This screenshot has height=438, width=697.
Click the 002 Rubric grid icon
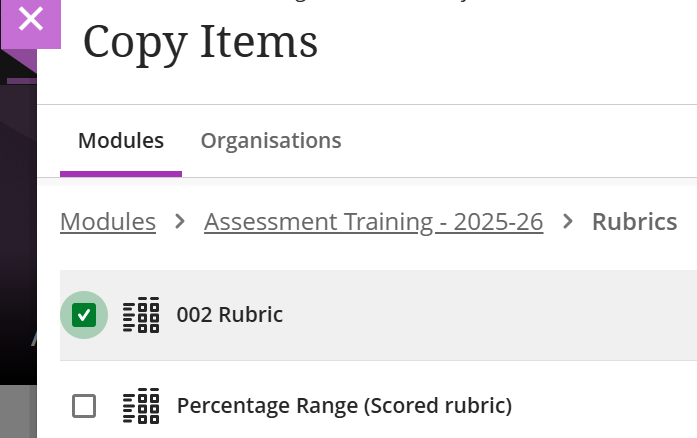tap(141, 315)
